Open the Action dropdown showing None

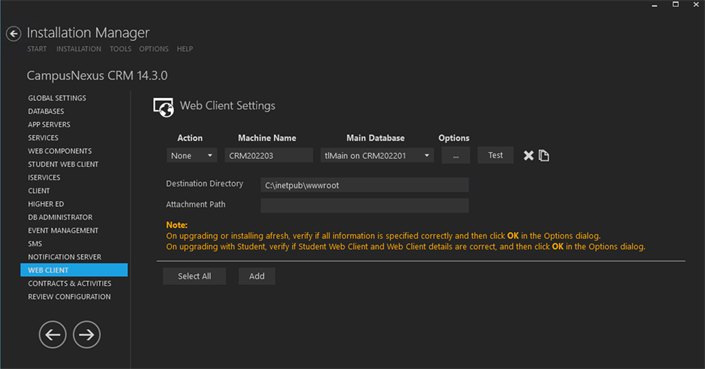point(192,156)
